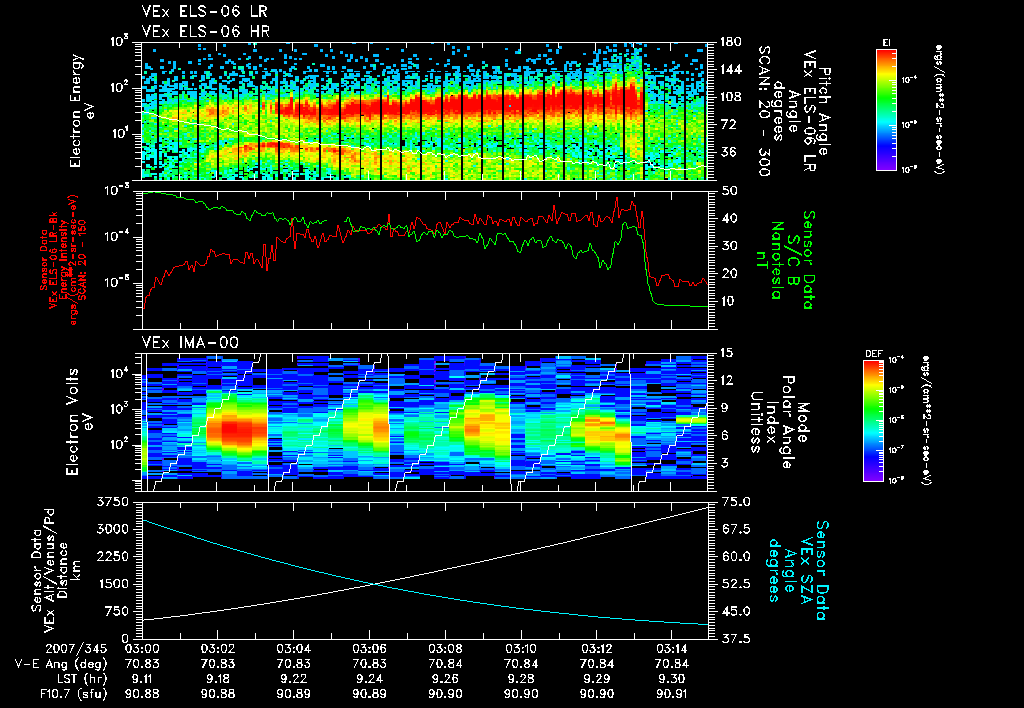Screen dimensions: 1024x708
Task: Click the 03:10 time tick label
Action: point(521,649)
